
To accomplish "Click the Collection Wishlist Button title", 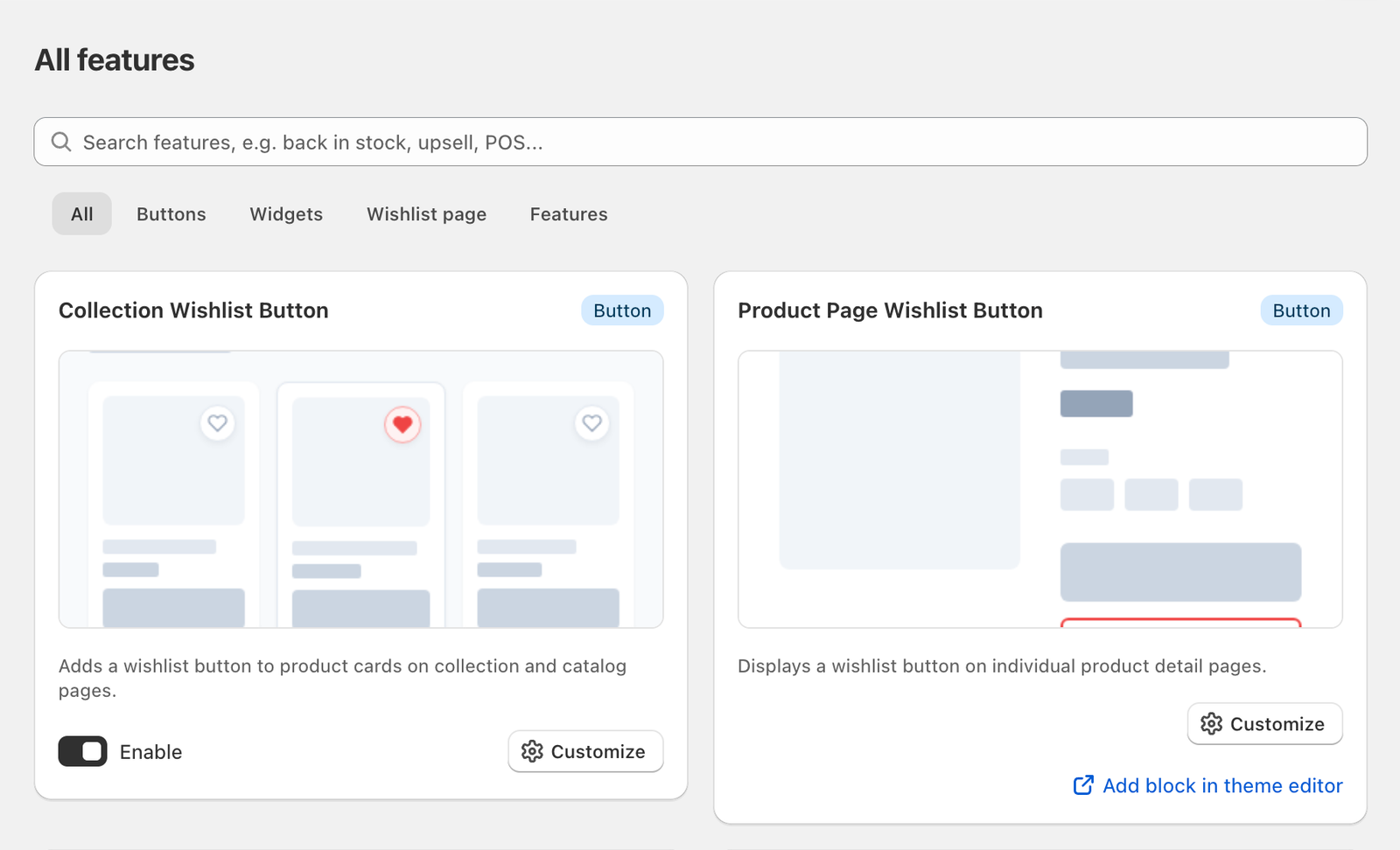I will 193,310.
